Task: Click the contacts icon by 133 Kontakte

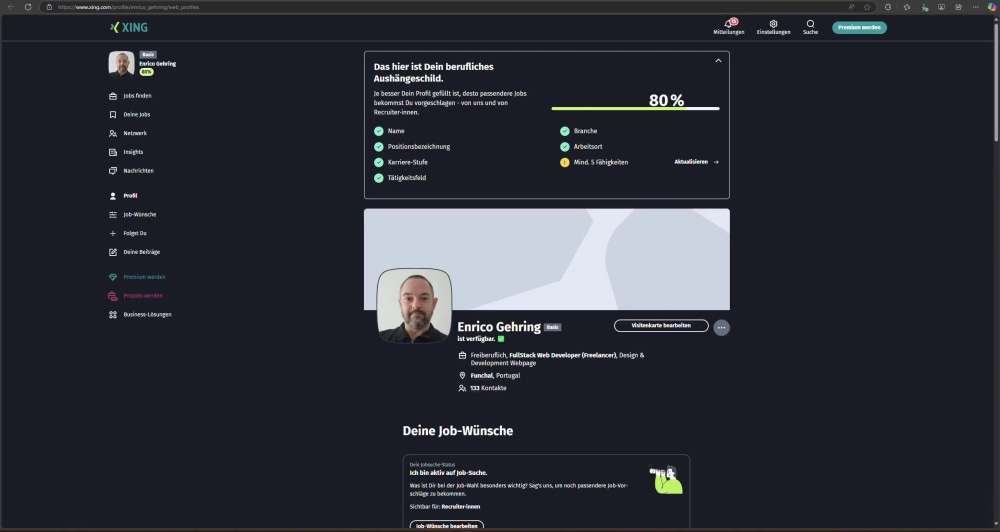Action: 462,388
